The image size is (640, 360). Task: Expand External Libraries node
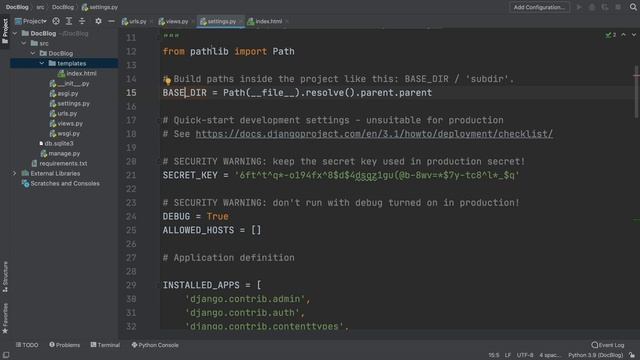[15, 173]
